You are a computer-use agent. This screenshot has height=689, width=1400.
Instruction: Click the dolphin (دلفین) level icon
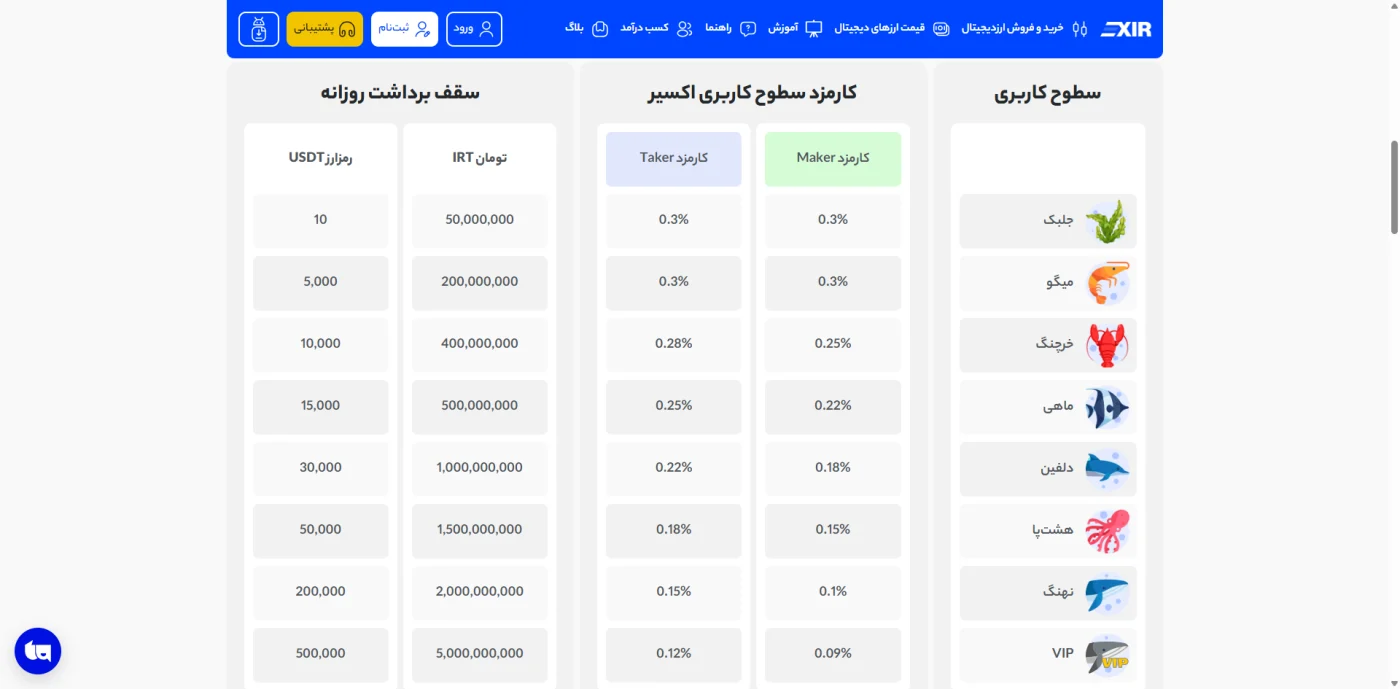click(x=1107, y=469)
